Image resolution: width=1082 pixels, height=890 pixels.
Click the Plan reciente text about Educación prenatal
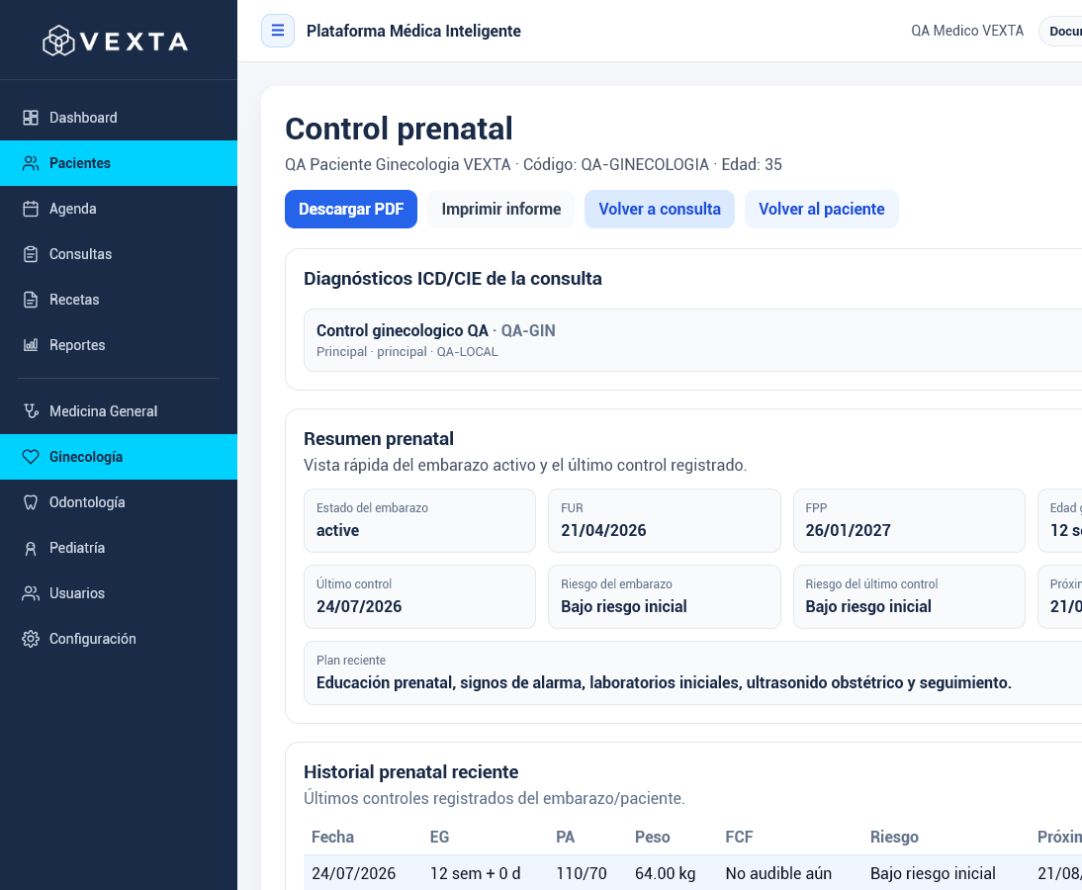(x=664, y=683)
